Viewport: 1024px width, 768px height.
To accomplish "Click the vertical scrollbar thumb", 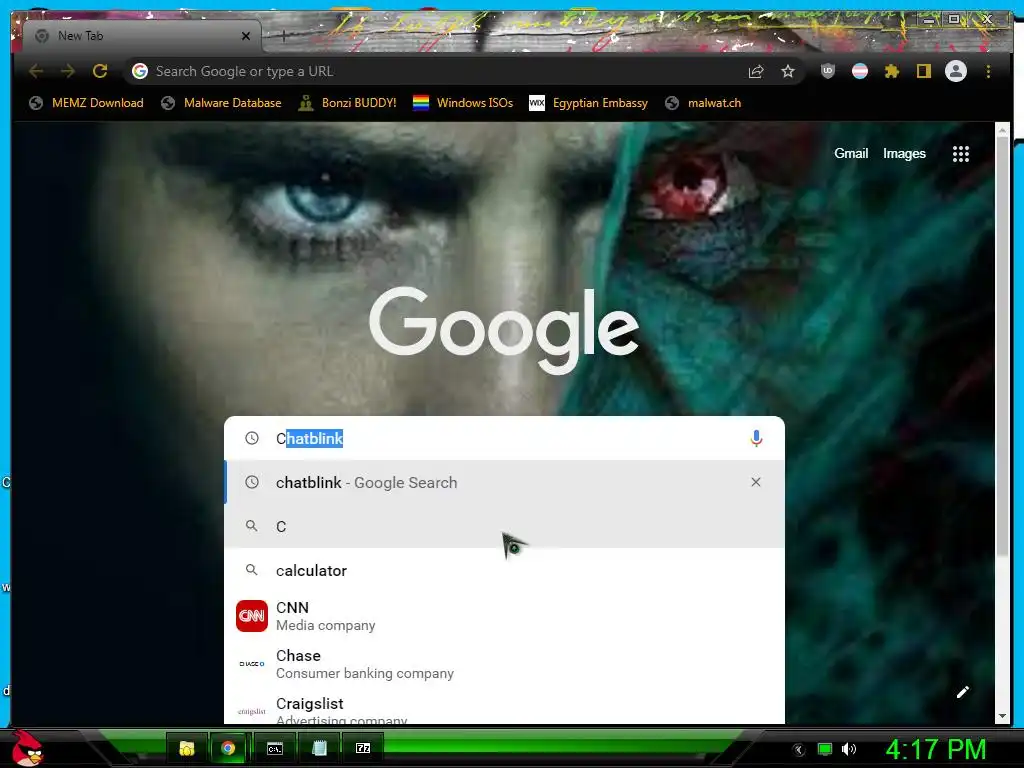I will [x=1002, y=346].
